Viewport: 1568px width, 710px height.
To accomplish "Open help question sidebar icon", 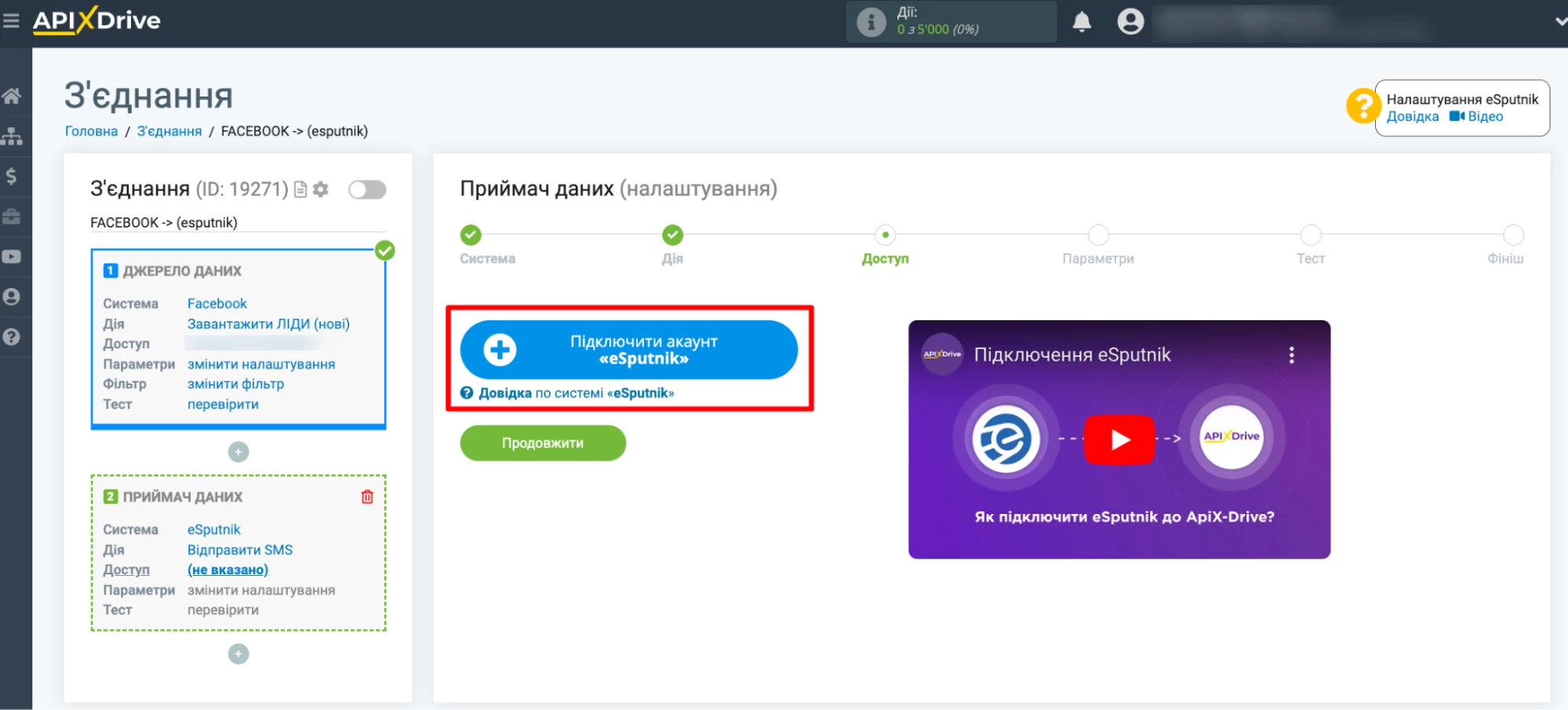I will point(11,337).
